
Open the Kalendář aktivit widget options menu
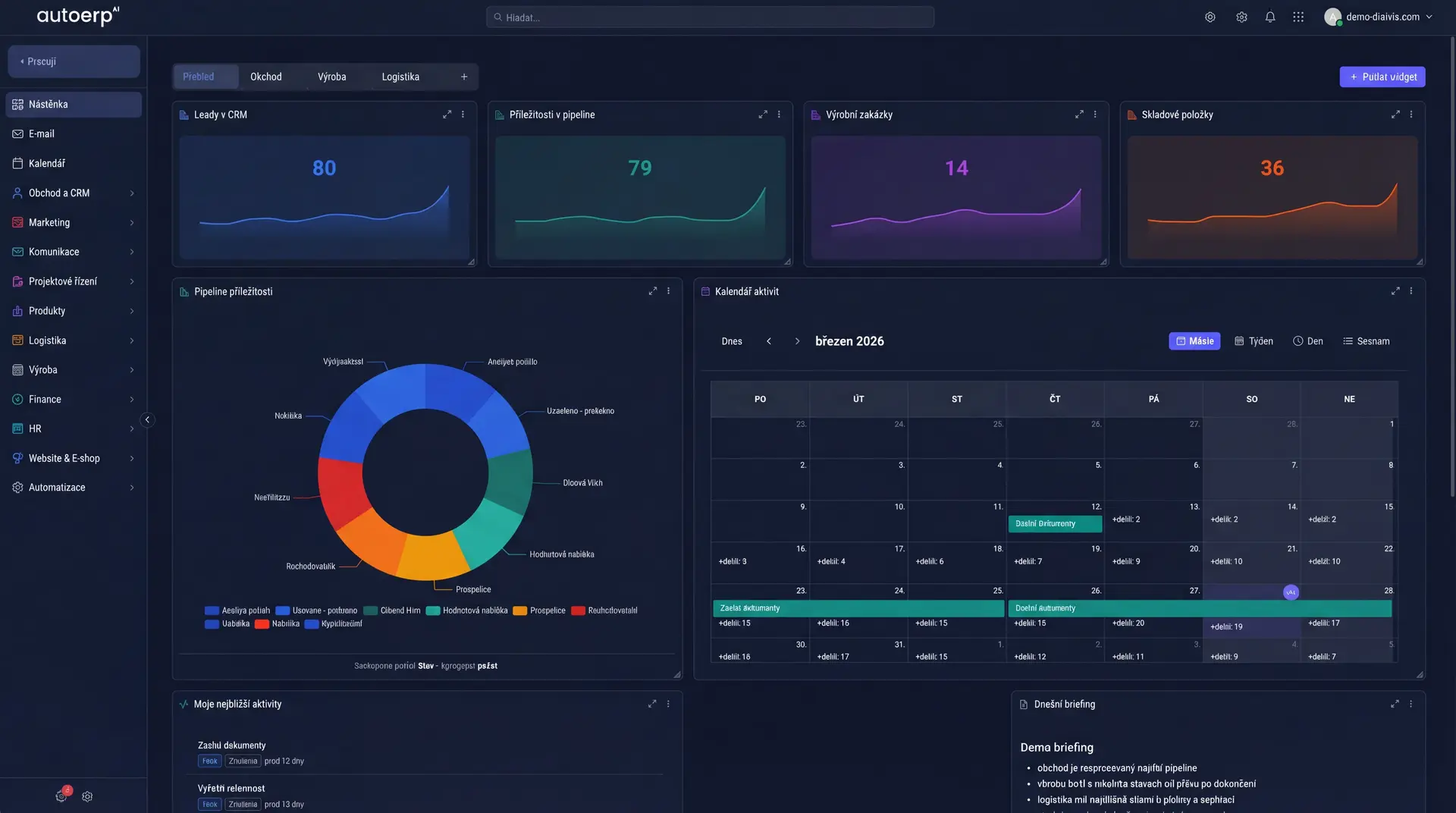[1411, 291]
